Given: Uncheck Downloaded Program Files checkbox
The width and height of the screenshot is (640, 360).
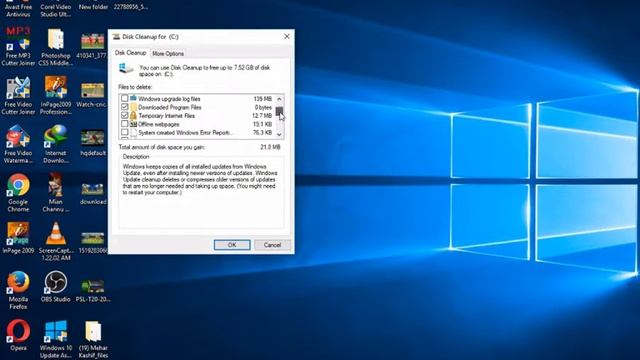Looking at the screenshot, I should pos(124,107).
